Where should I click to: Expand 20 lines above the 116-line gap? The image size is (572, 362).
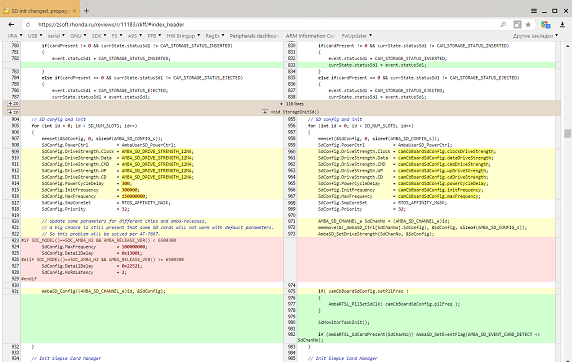pyautogui.click(x=13, y=104)
